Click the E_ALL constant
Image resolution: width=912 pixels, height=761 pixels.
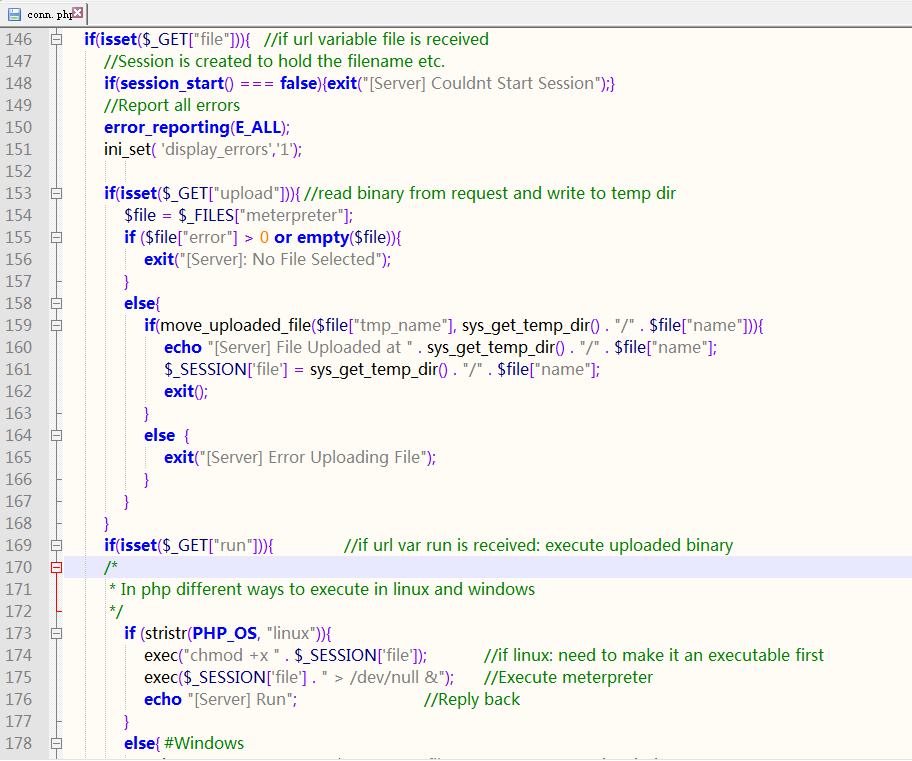(x=258, y=127)
